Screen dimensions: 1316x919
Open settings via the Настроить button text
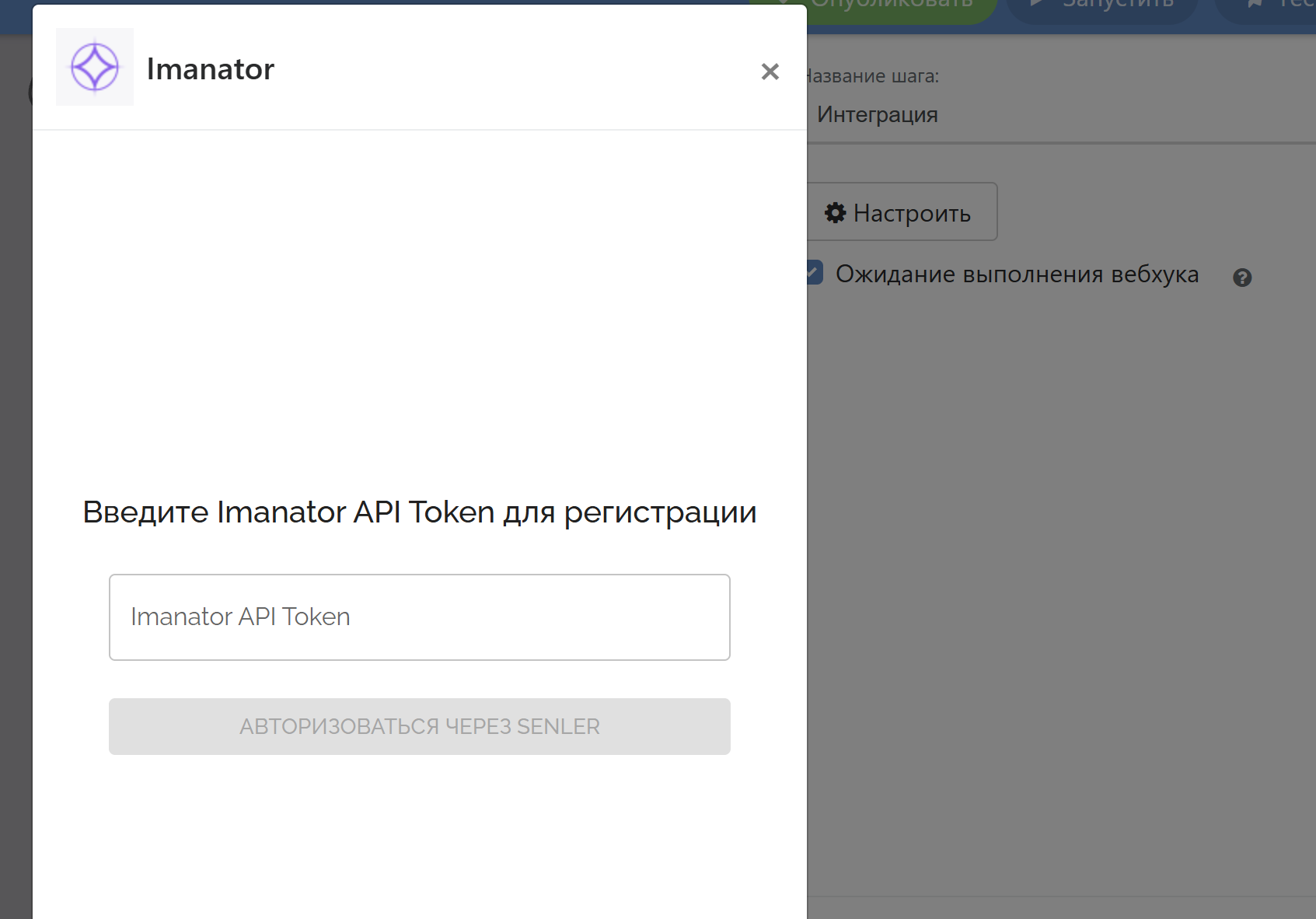pos(912,213)
